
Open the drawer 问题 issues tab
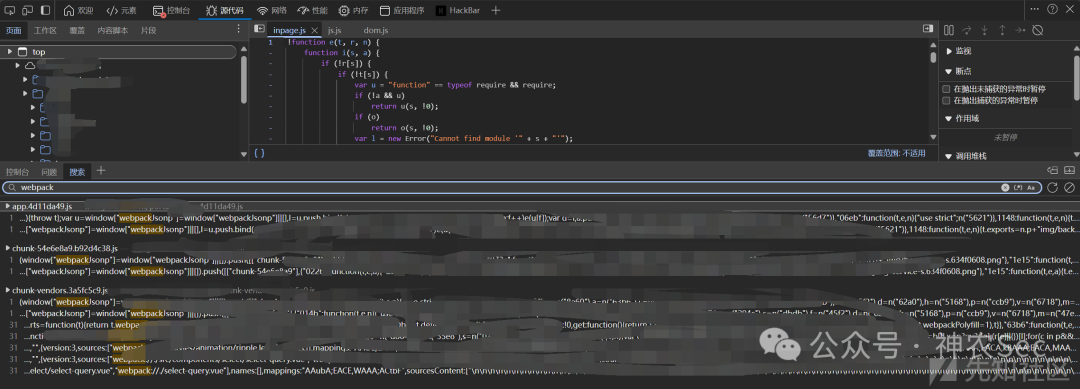49,171
